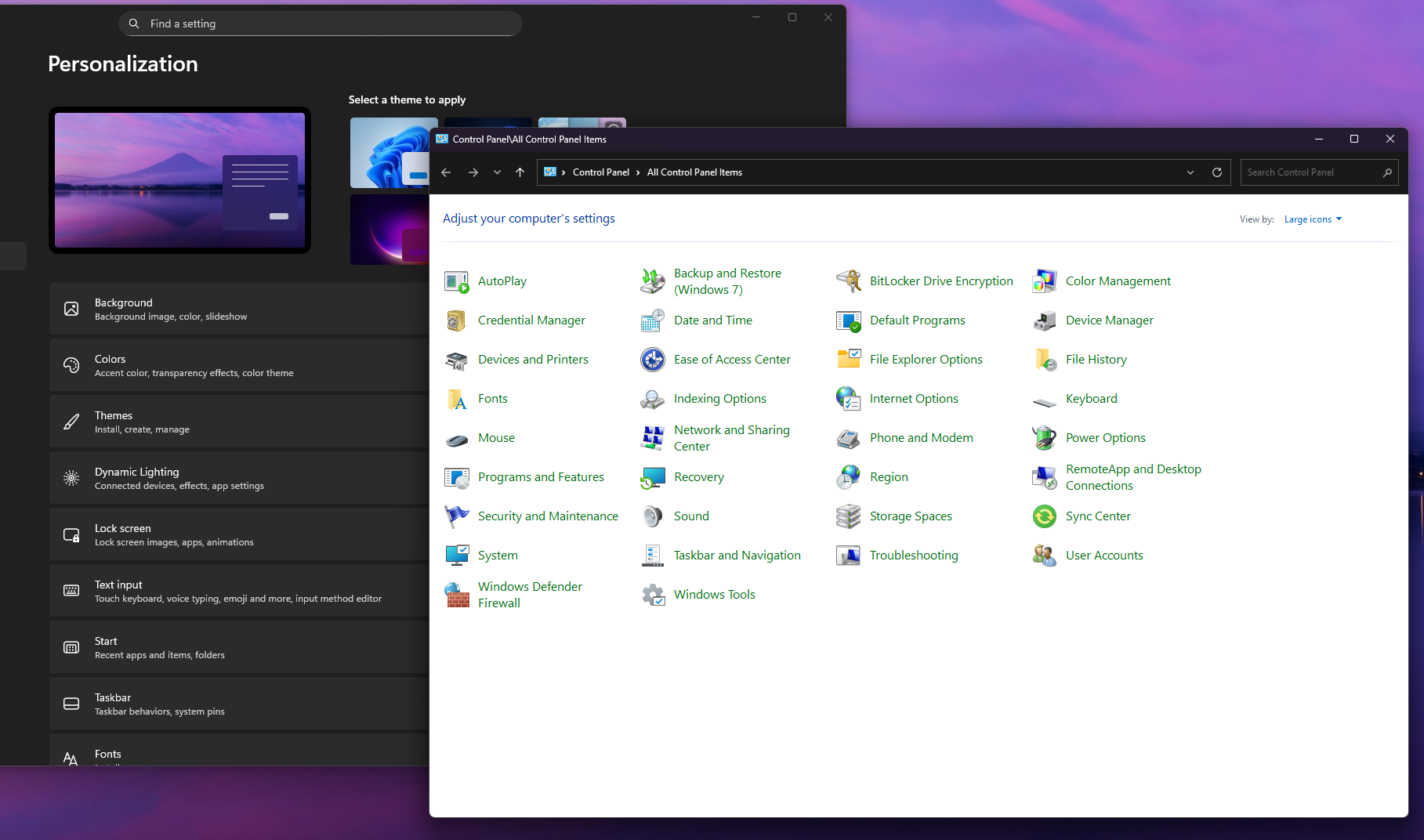1424x840 pixels.
Task: Expand the chevron after Control Panel breadcrumb
Action: (x=638, y=172)
